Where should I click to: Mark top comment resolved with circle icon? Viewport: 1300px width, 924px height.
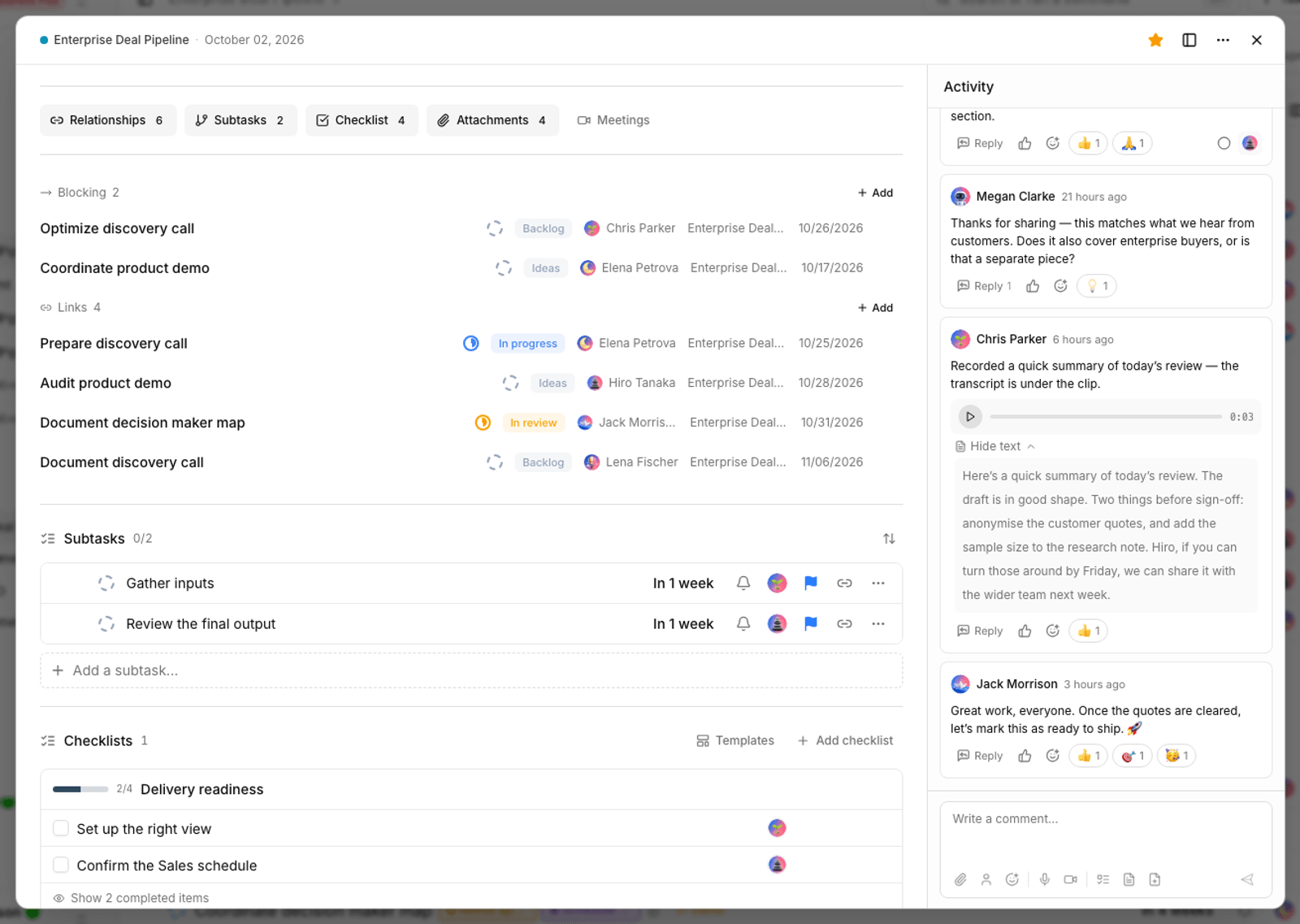pyautogui.click(x=1224, y=143)
